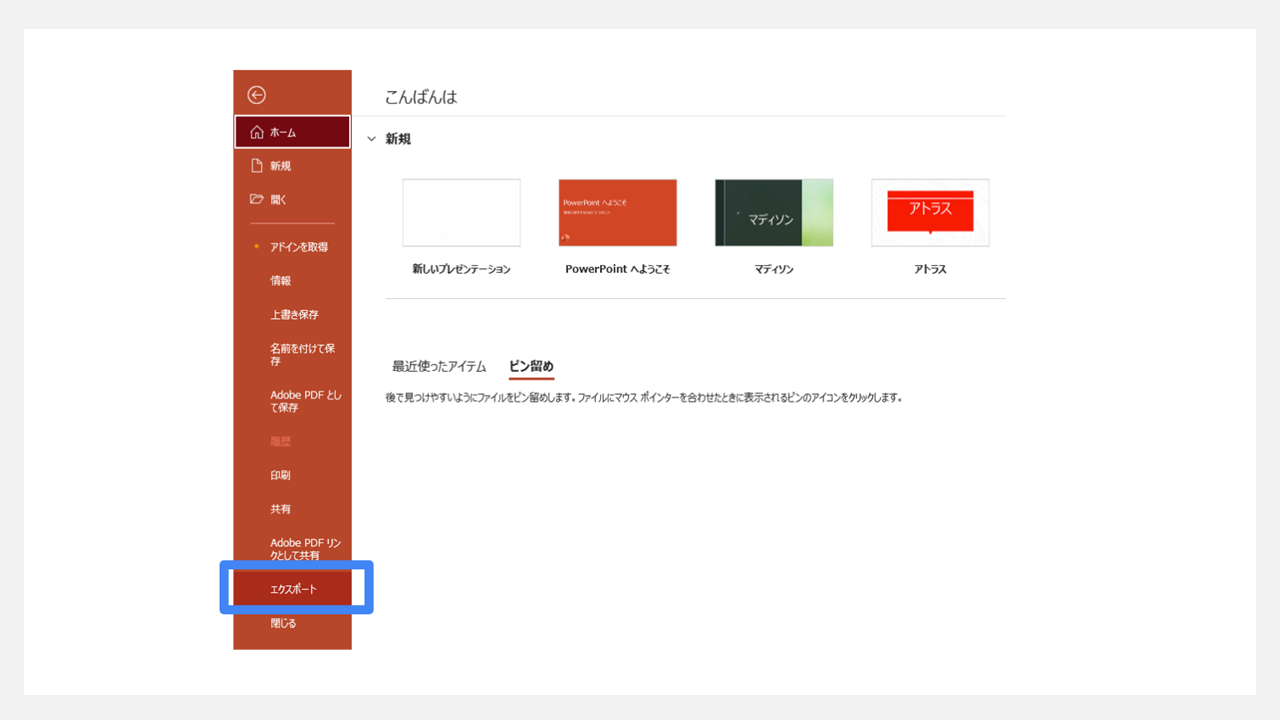The width and height of the screenshot is (1280, 720).
Task: Open the 開く menu item
Action: (292, 199)
